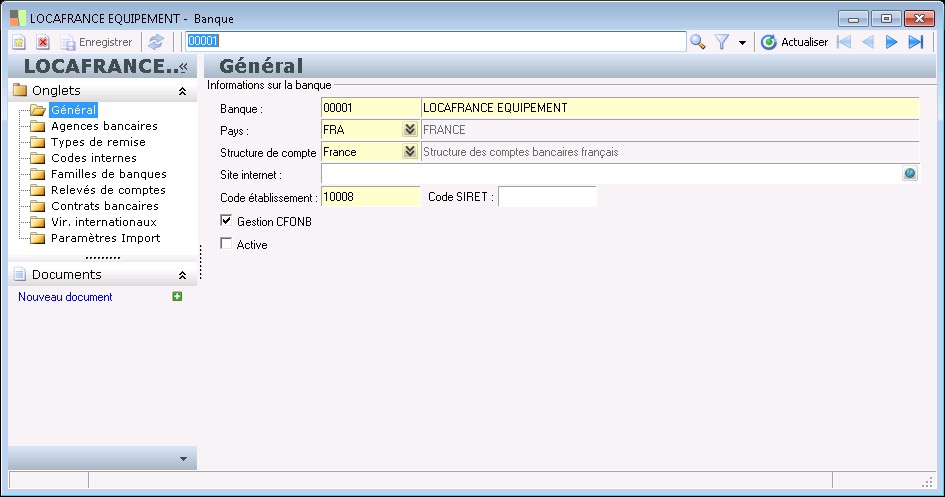Click the Code SIRET field
This screenshot has height=497, width=945.
coord(547,197)
